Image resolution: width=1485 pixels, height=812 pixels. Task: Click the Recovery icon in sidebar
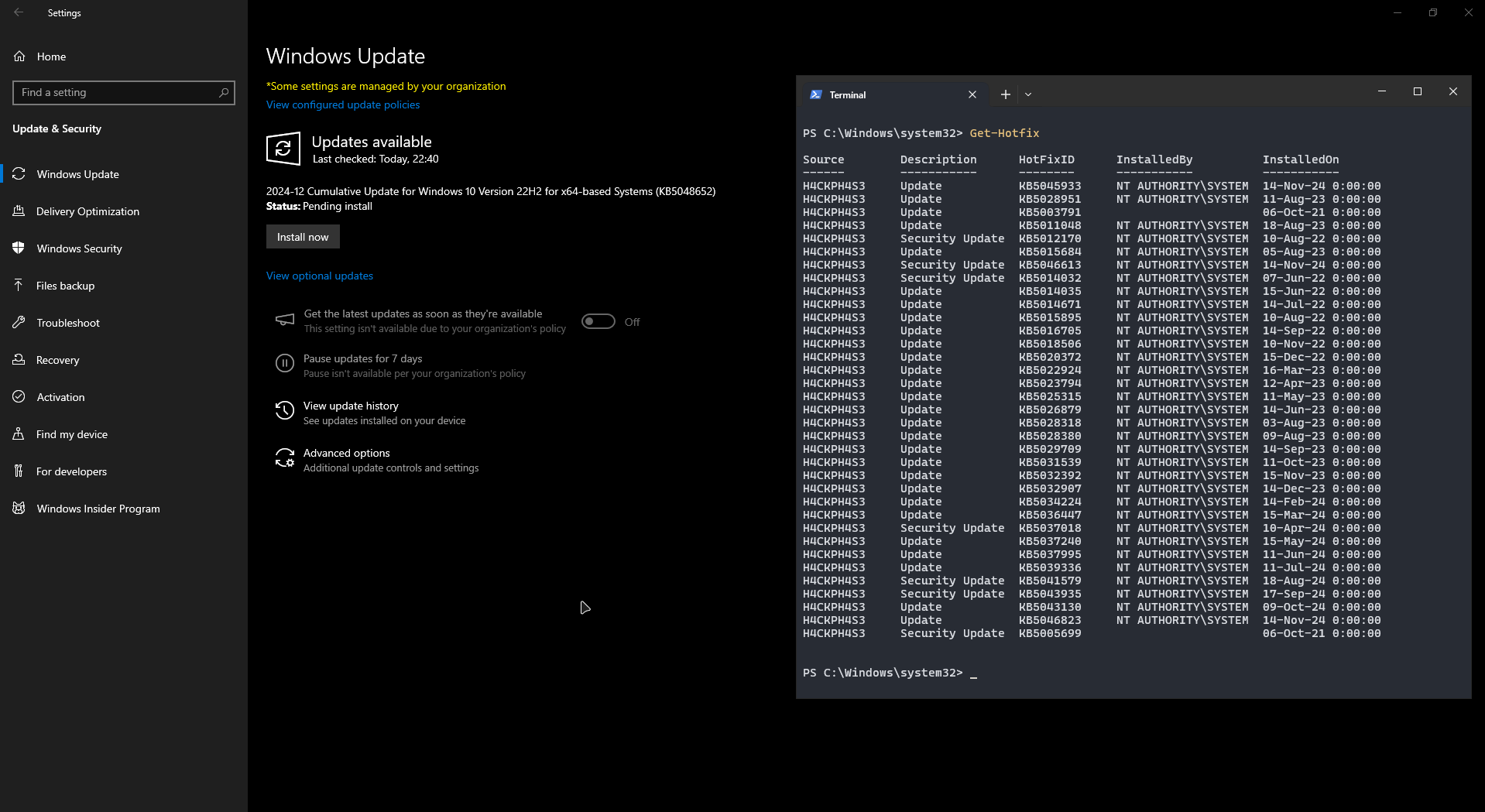[x=19, y=360]
